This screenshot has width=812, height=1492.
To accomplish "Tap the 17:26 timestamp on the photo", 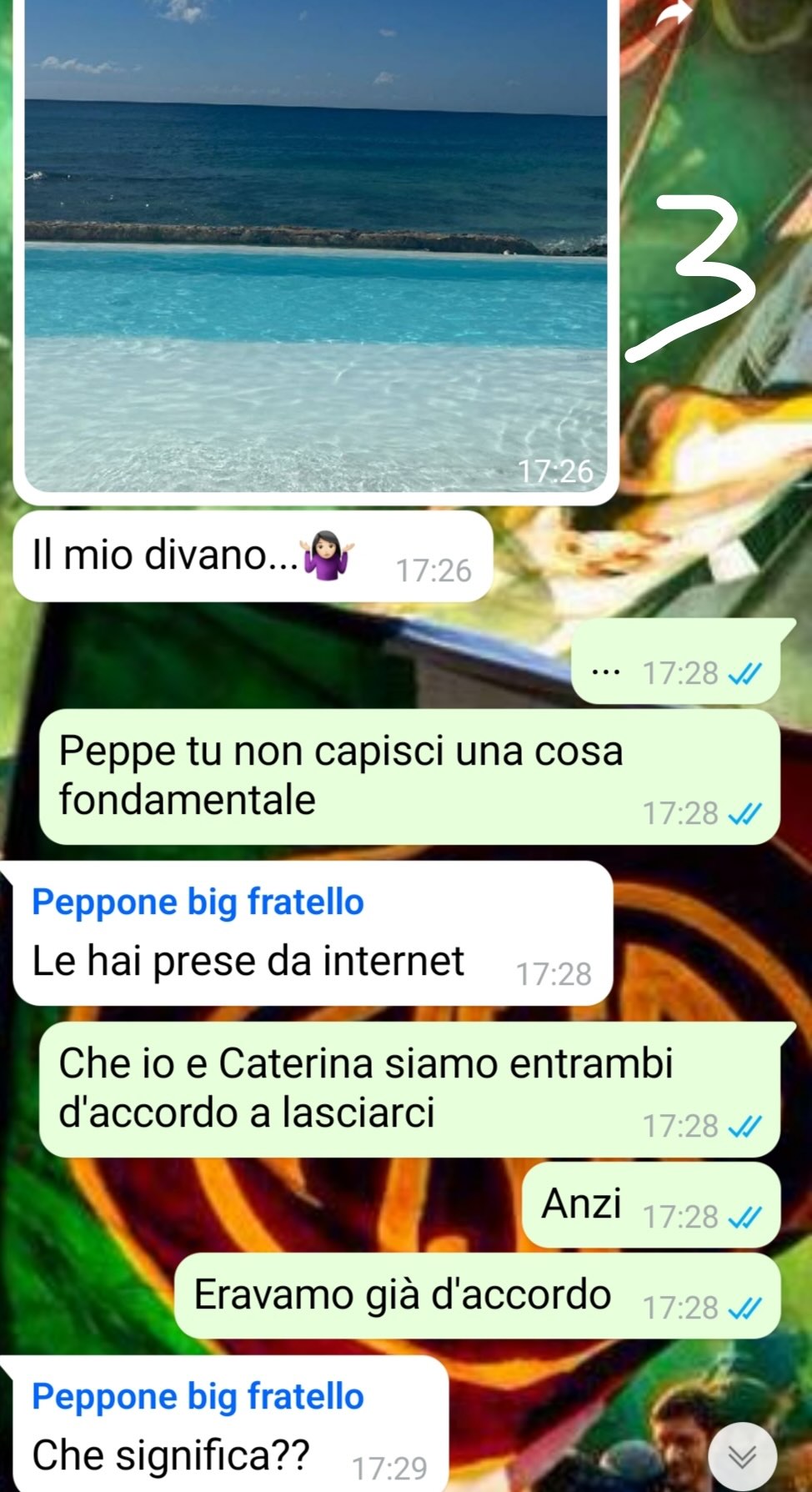I will 555,472.
